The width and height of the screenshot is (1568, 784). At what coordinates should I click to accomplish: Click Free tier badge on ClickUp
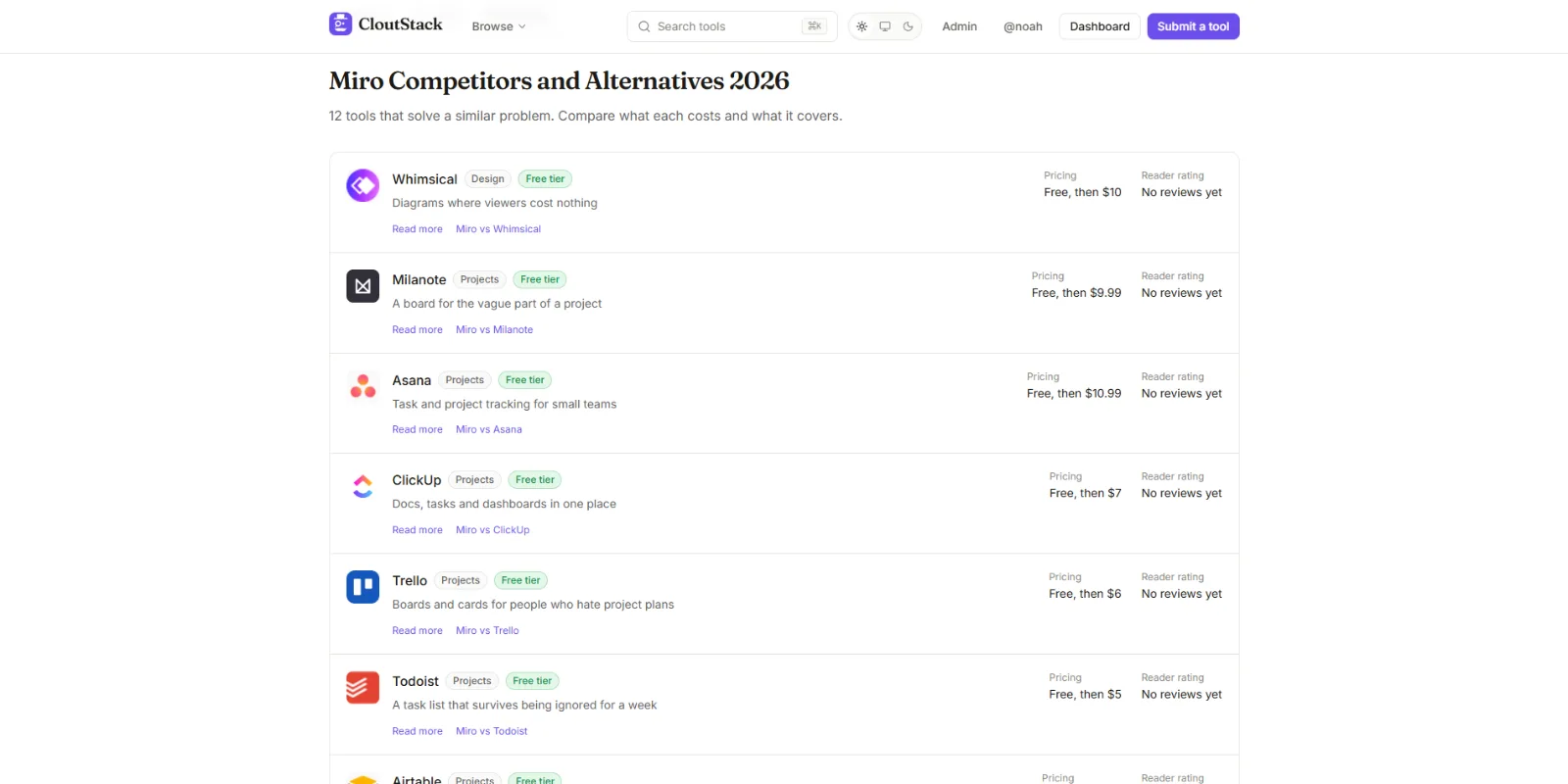coord(535,480)
